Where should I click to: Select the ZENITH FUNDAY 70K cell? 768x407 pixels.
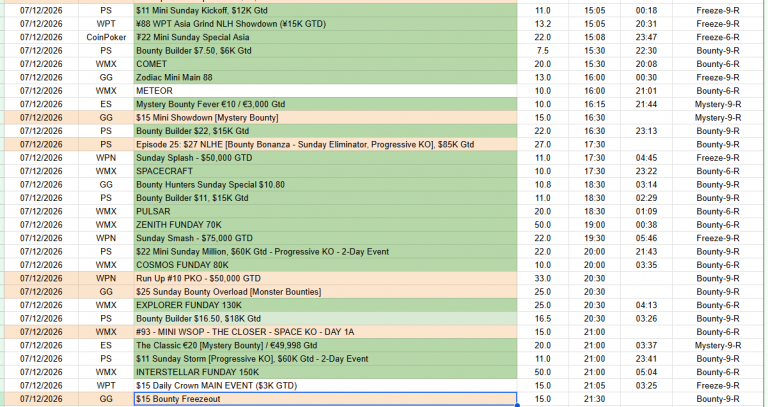(x=325, y=225)
